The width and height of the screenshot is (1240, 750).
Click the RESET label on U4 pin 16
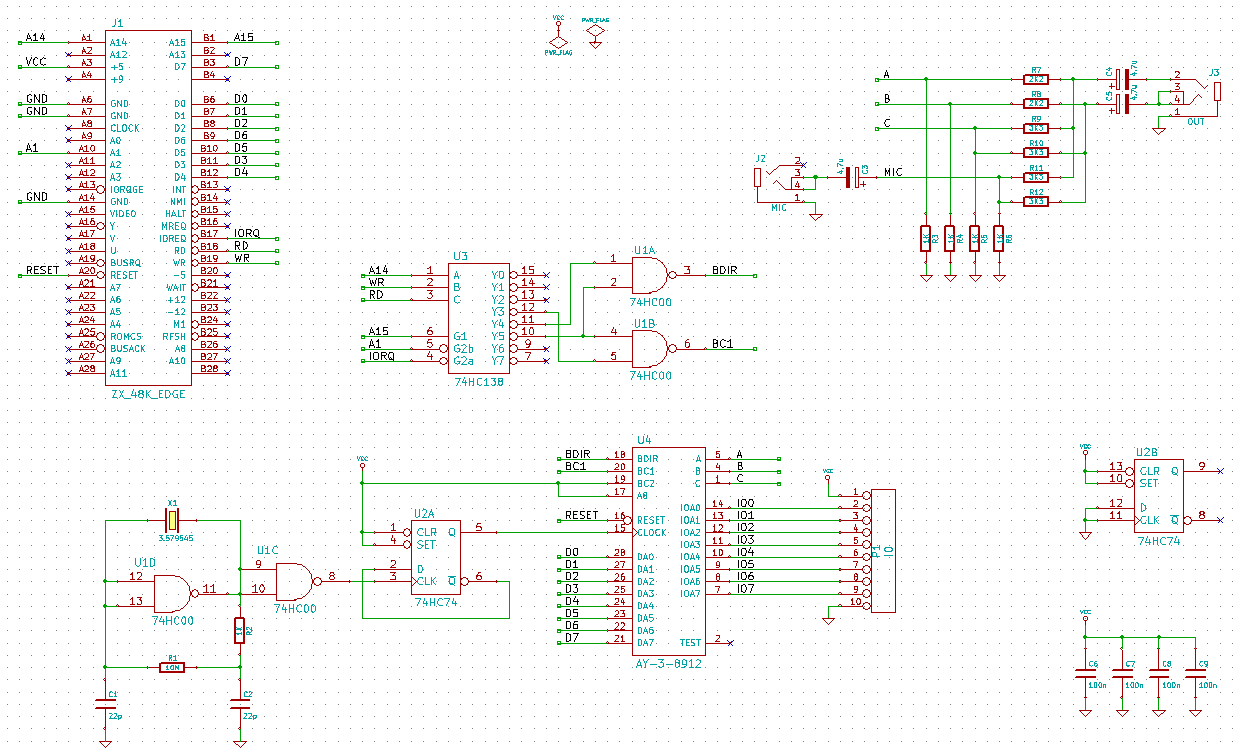(x=582, y=515)
